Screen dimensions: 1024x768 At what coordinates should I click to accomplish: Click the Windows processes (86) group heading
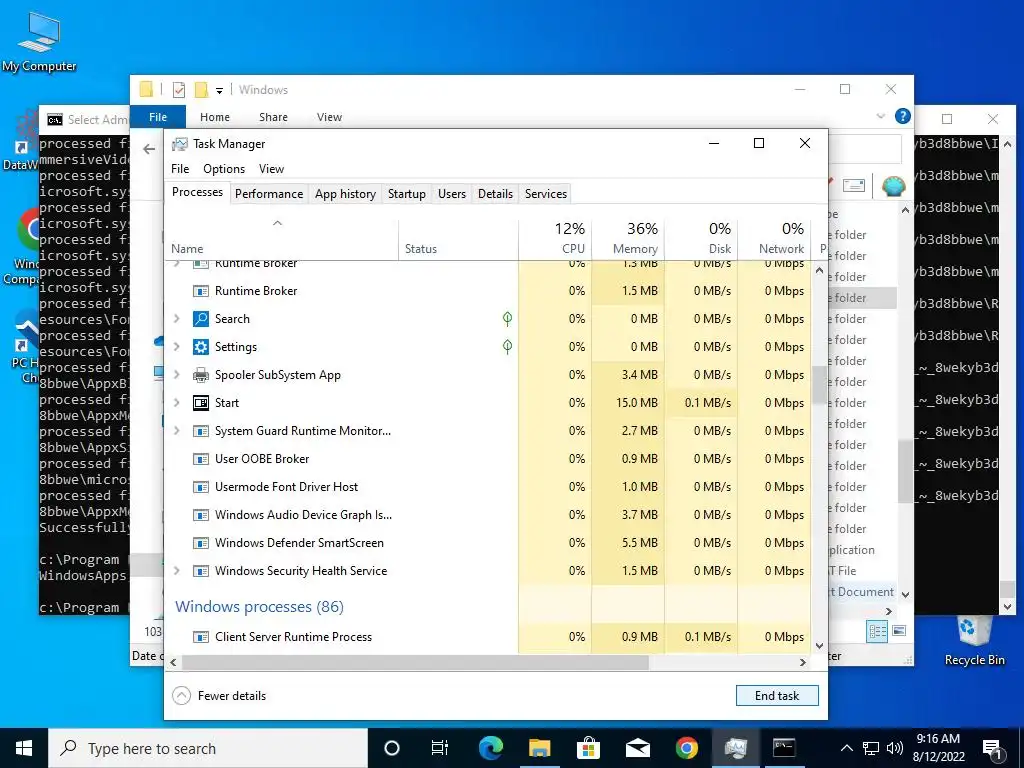[x=259, y=607]
